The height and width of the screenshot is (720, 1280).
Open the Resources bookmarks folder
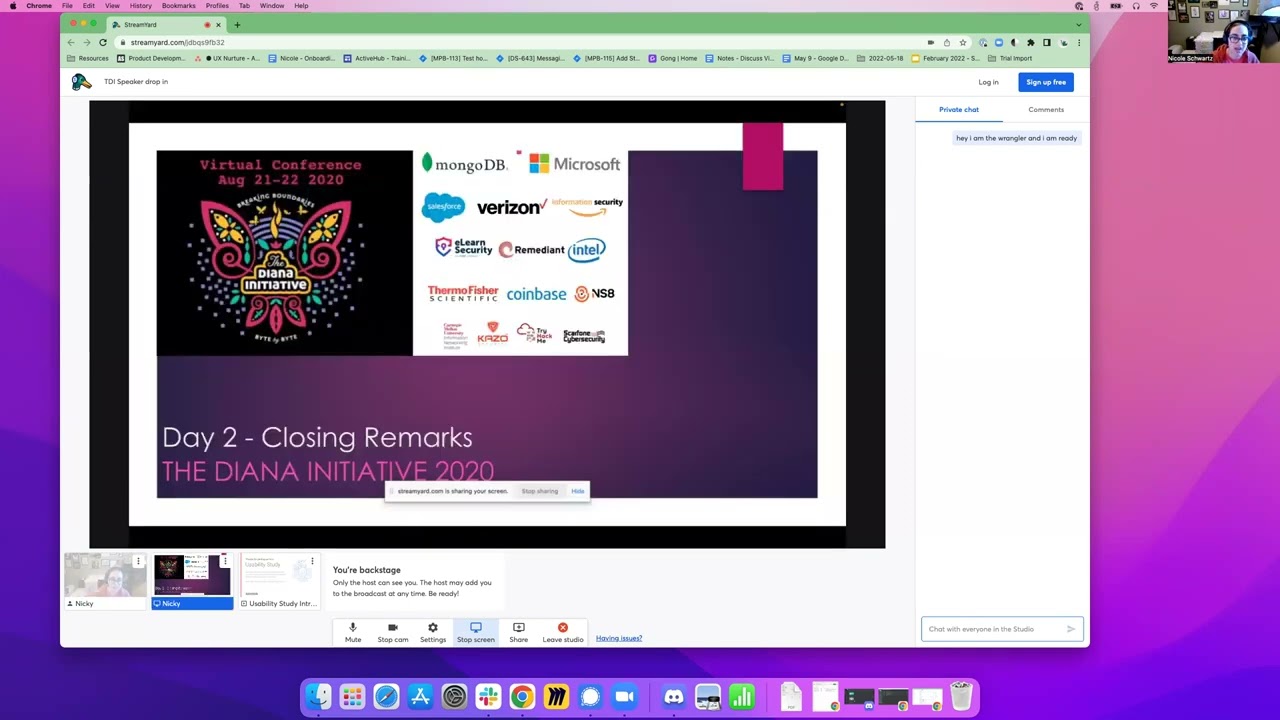click(x=87, y=58)
